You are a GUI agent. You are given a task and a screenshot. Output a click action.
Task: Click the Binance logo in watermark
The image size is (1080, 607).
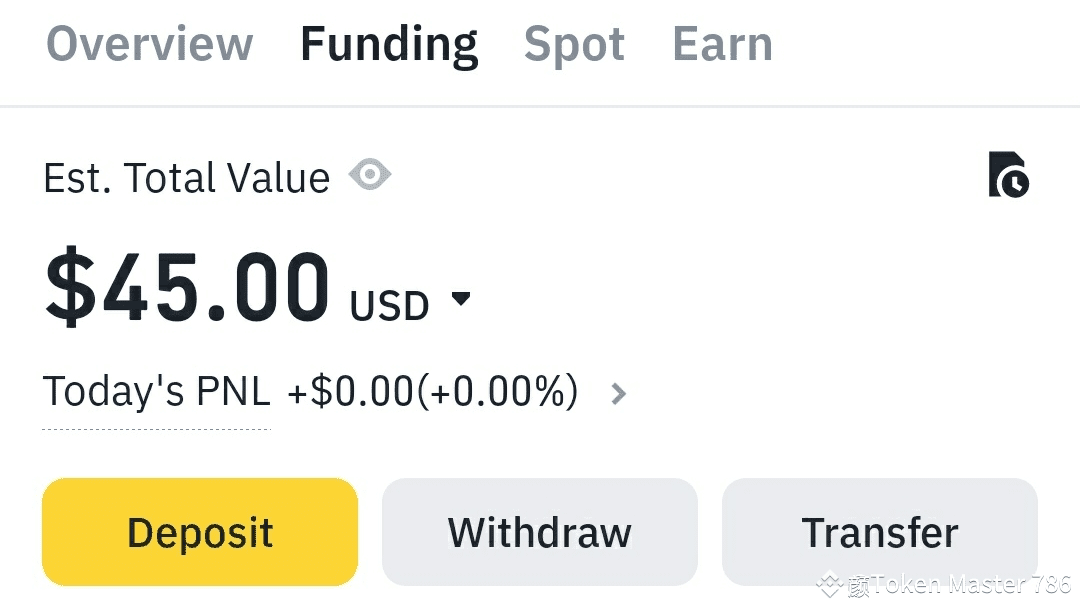(x=829, y=584)
